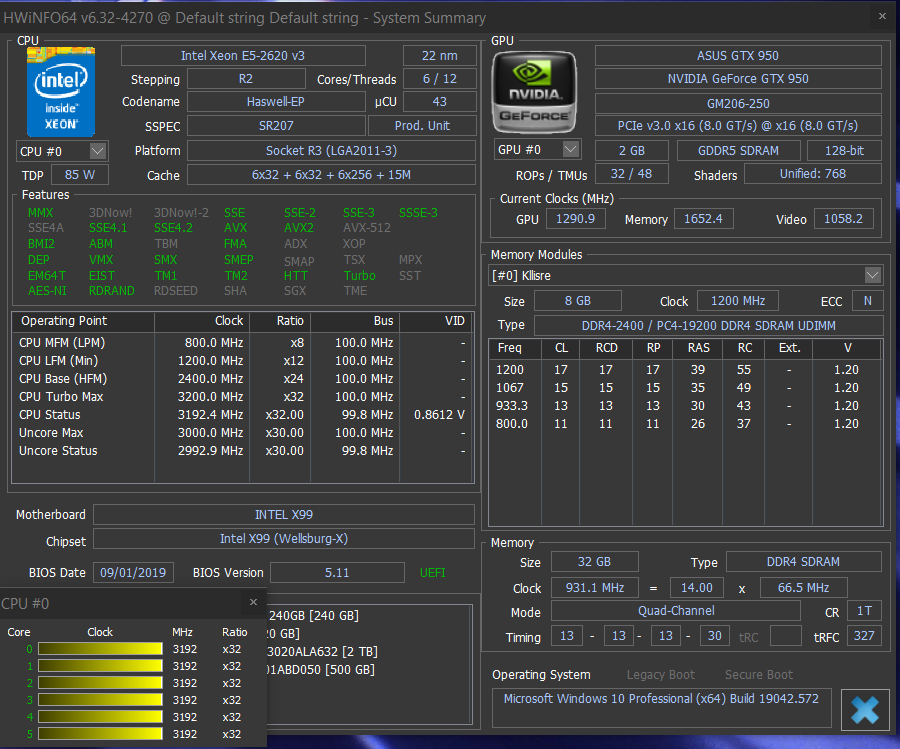Click the cache 6x32 + 6x32 + 6x256 + 15M field
Image resolution: width=900 pixels, height=749 pixels.
(x=331, y=174)
